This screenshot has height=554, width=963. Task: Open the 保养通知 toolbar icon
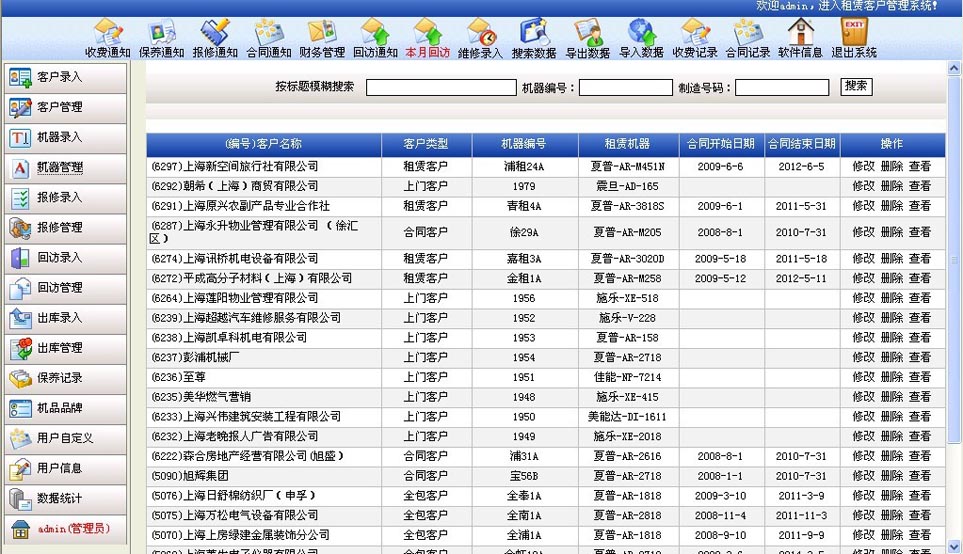[x=162, y=38]
